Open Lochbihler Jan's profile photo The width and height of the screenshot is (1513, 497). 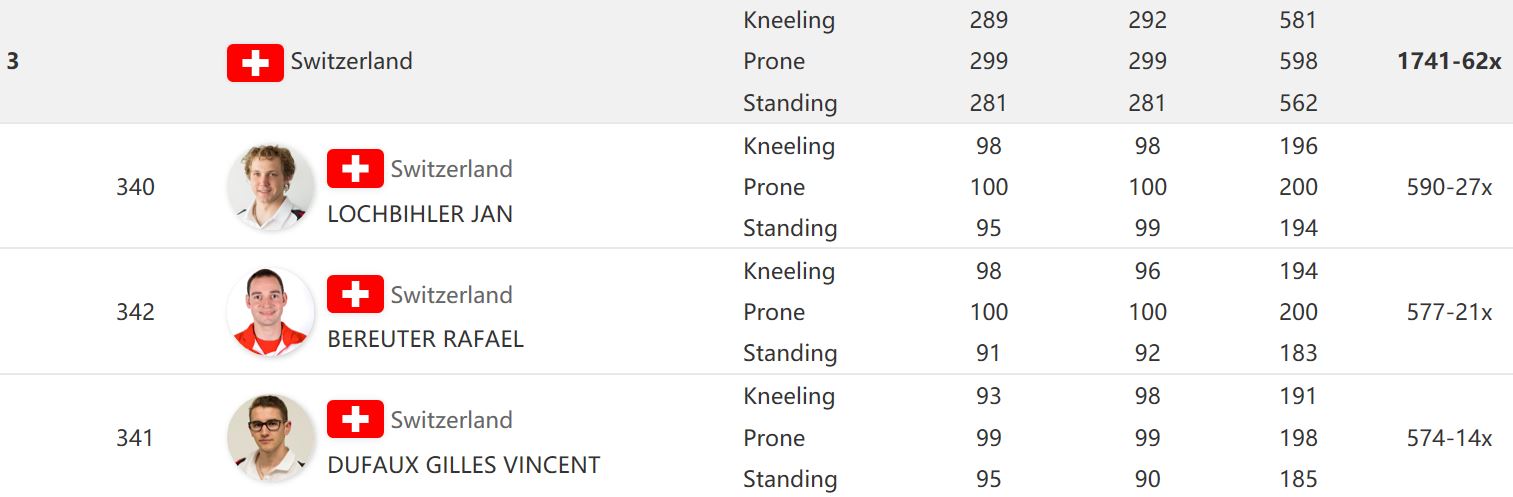pyautogui.click(x=270, y=187)
